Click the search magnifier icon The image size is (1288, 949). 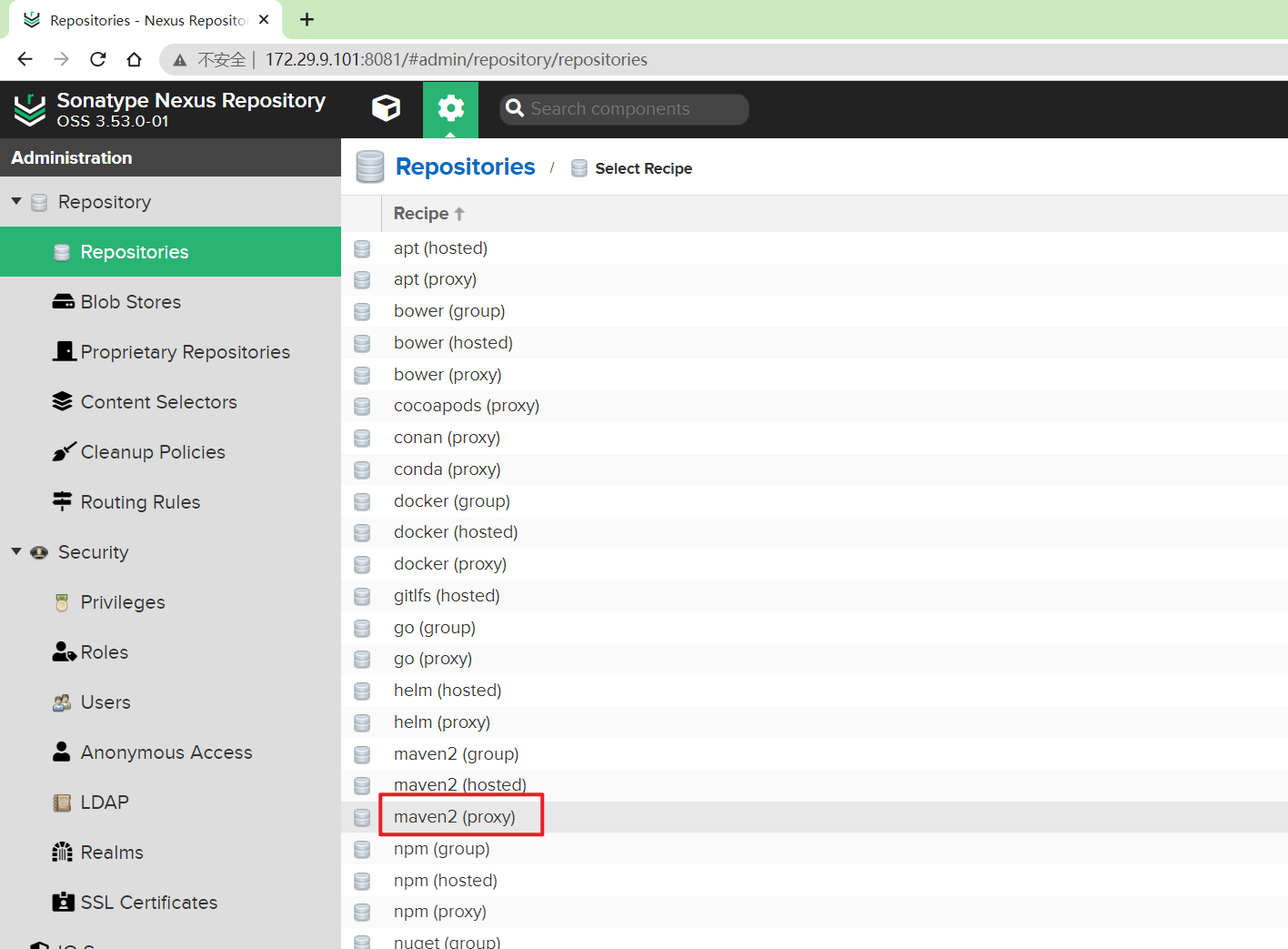pyautogui.click(x=515, y=108)
